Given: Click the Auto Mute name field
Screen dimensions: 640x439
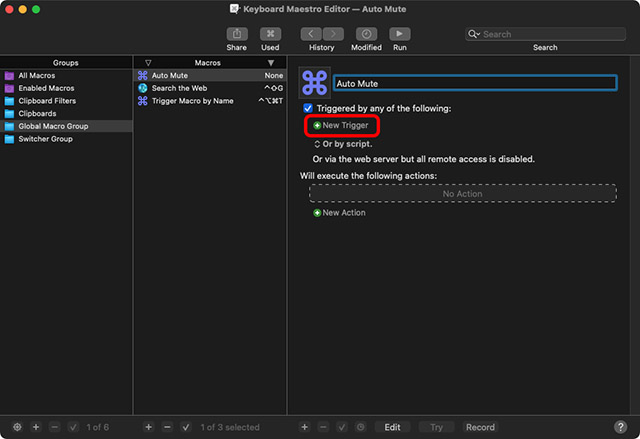Looking at the screenshot, I should click(x=475, y=83).
